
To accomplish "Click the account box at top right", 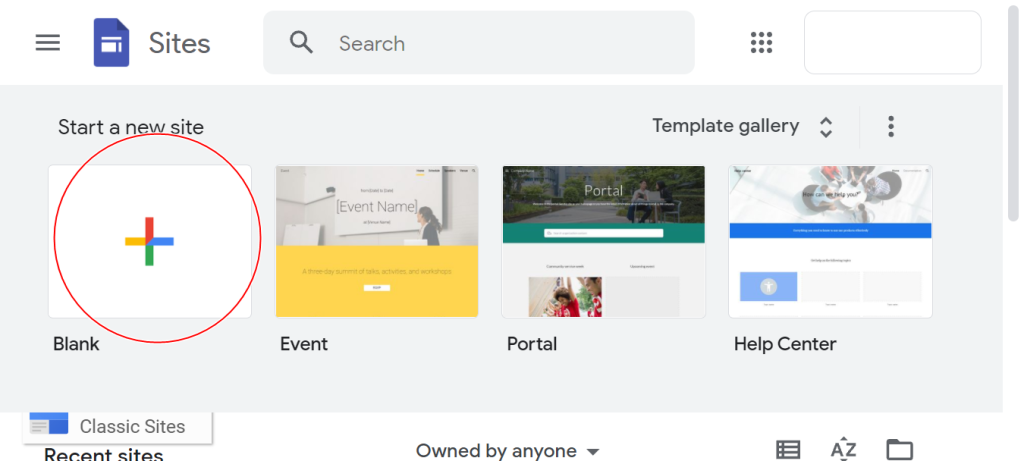I will coord(893,42).
